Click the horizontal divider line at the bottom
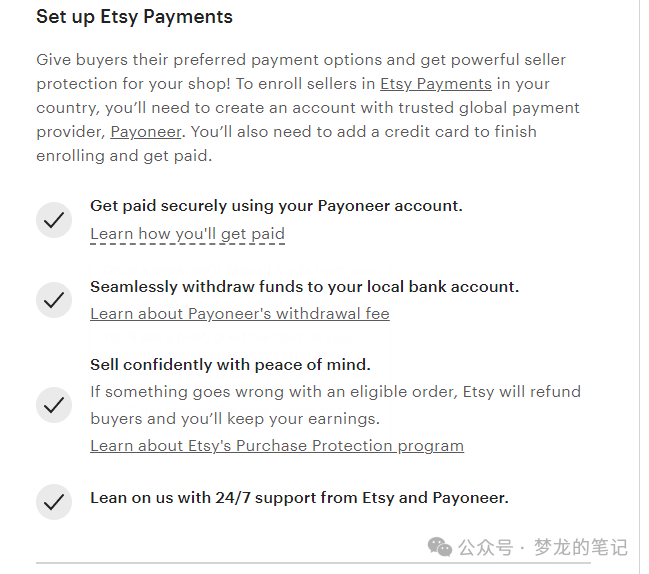649x574 pixels. [313, 563]
